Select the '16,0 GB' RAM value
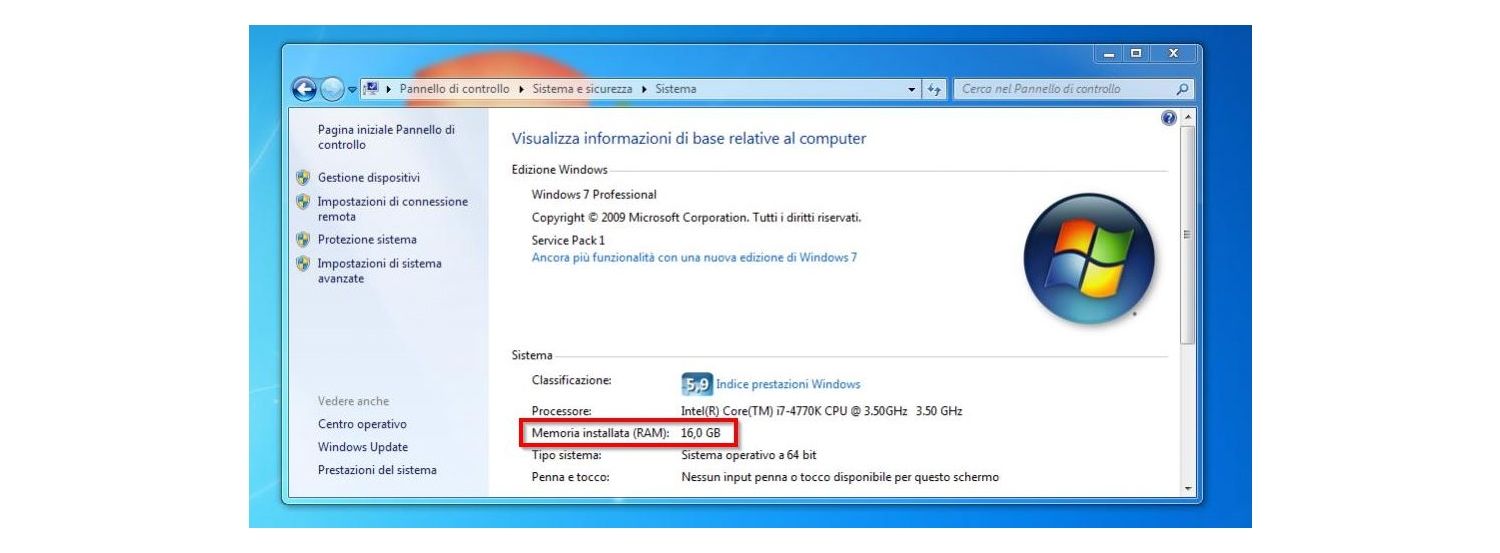The height and width of the screenshot is (553, 1500). (x=700, y=433)
